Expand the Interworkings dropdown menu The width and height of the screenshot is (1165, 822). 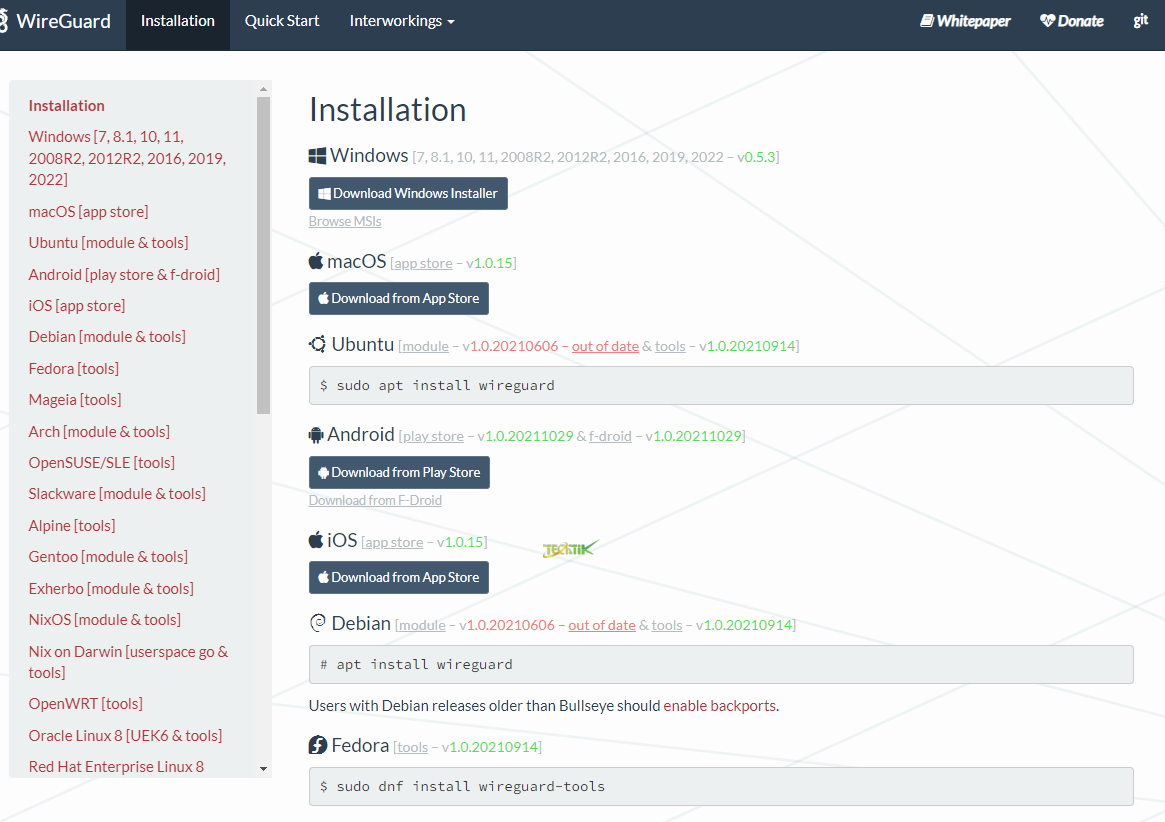(x=402, y=21)
